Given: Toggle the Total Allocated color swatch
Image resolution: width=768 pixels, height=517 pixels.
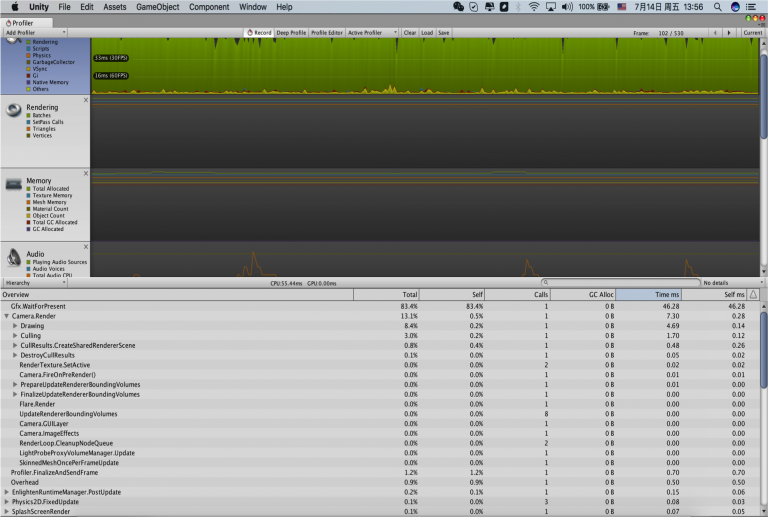Looking at the screenshot, I should coord(28,189).
